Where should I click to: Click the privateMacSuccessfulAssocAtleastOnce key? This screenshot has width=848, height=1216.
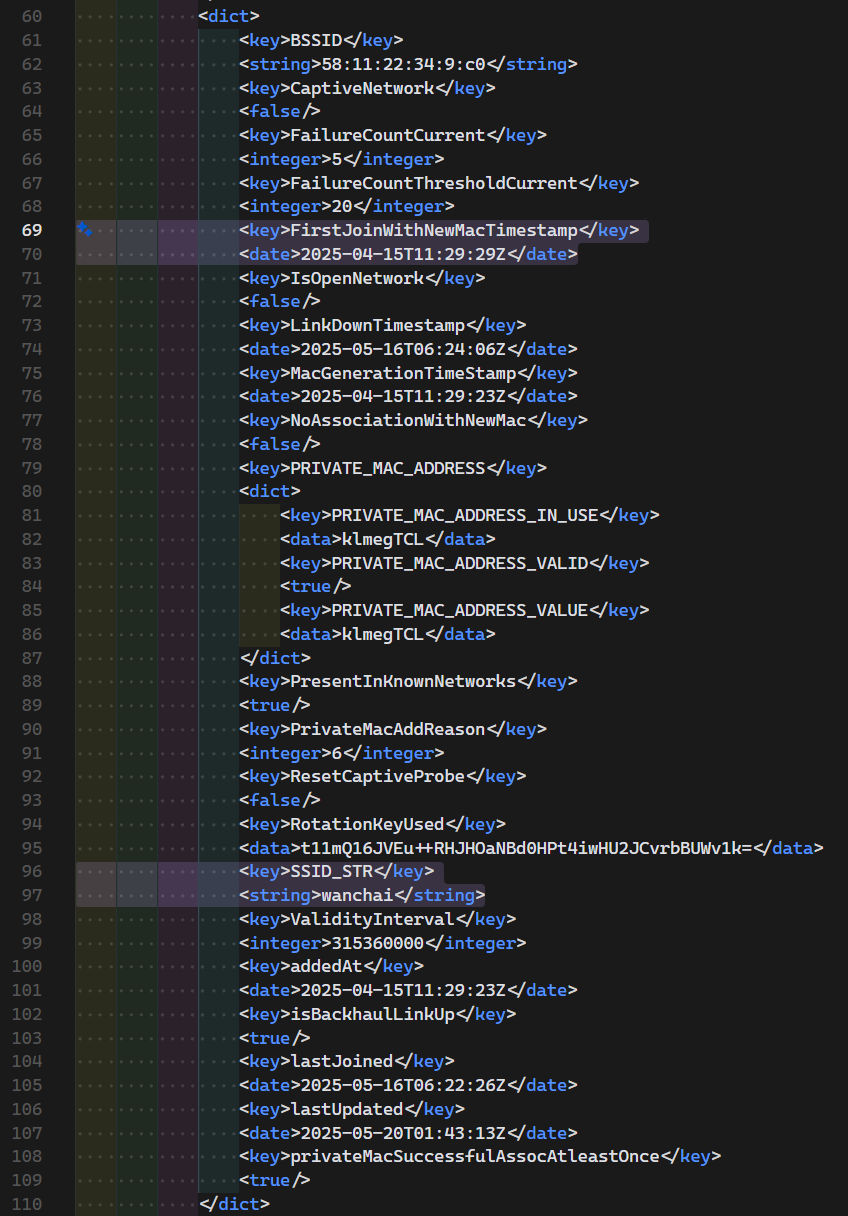[x=474, y=1157]
